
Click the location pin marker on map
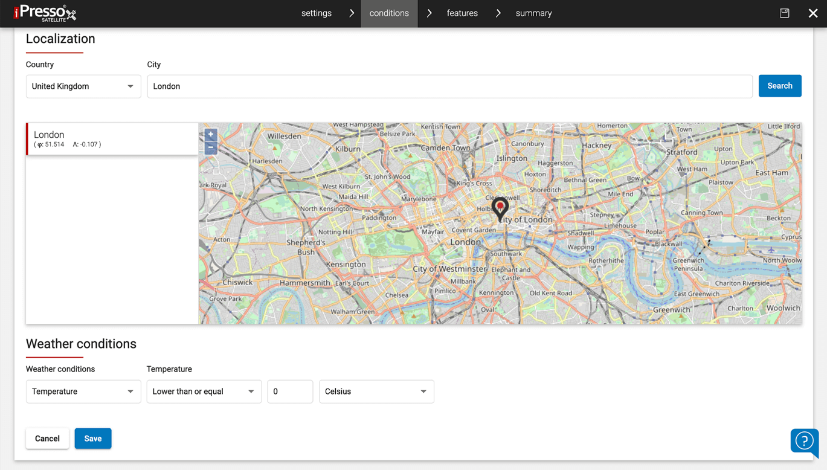tap(501, 208)
